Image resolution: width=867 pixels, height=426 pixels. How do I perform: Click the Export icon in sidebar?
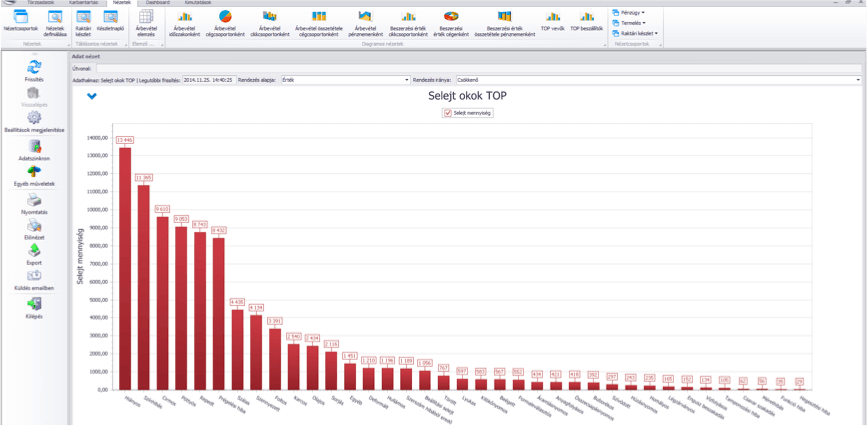(x=34, y=251)
